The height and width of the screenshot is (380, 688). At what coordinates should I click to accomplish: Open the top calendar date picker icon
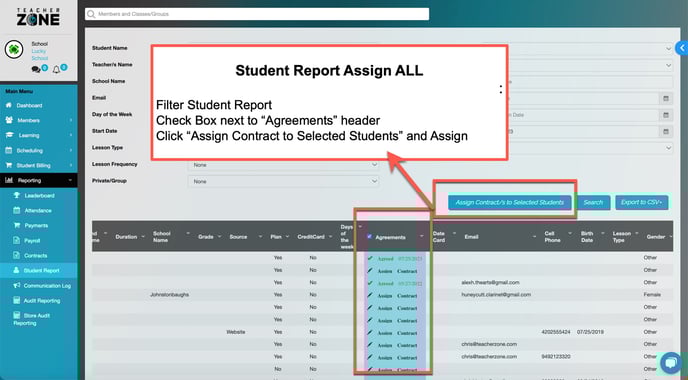pyautogui.click(x=666, y=98)
